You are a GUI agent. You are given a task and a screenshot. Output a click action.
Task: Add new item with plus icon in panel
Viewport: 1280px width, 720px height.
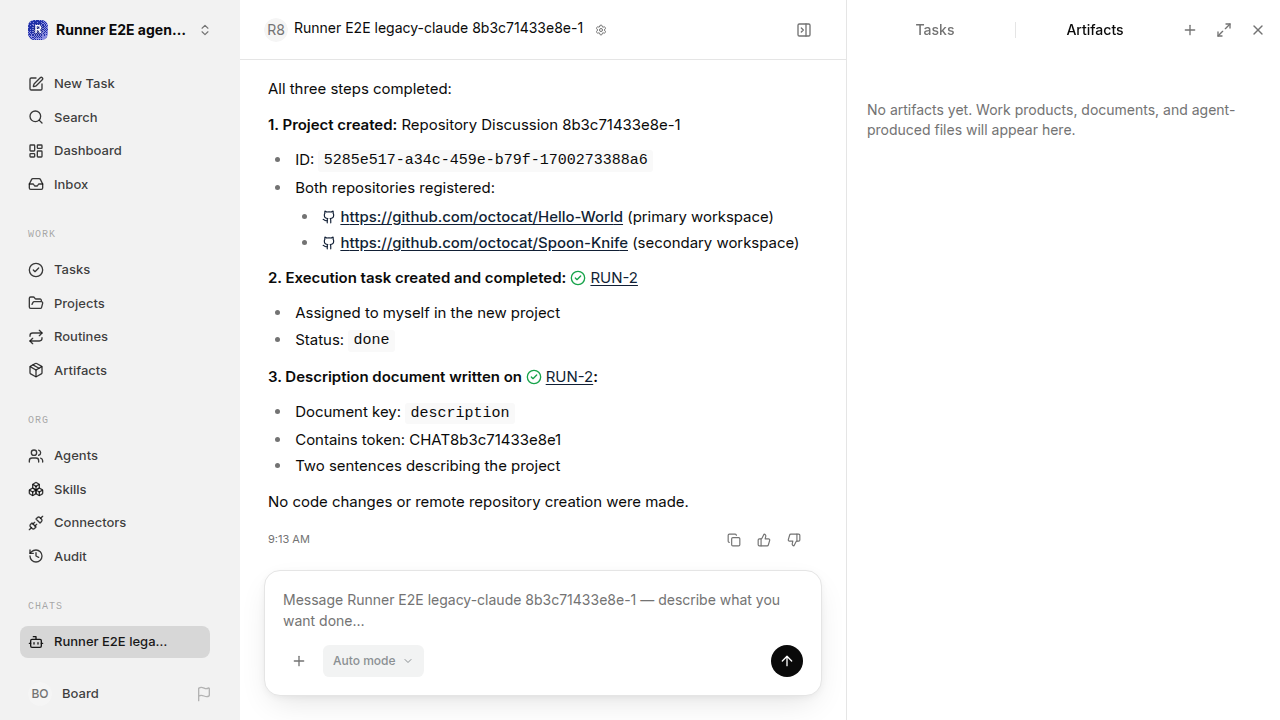(x=1190, y=30)
